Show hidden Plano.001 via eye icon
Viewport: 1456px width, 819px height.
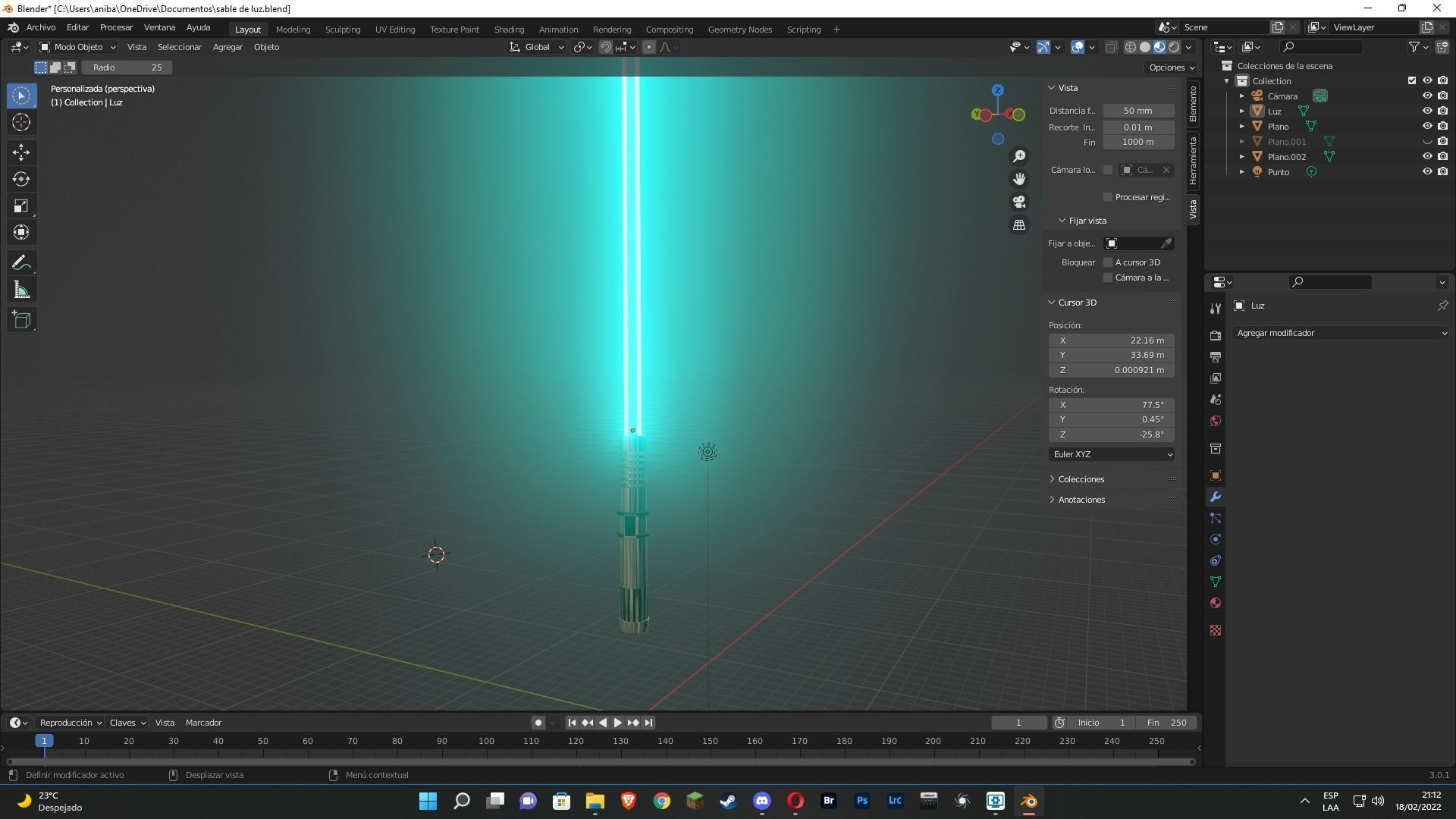1426,142
